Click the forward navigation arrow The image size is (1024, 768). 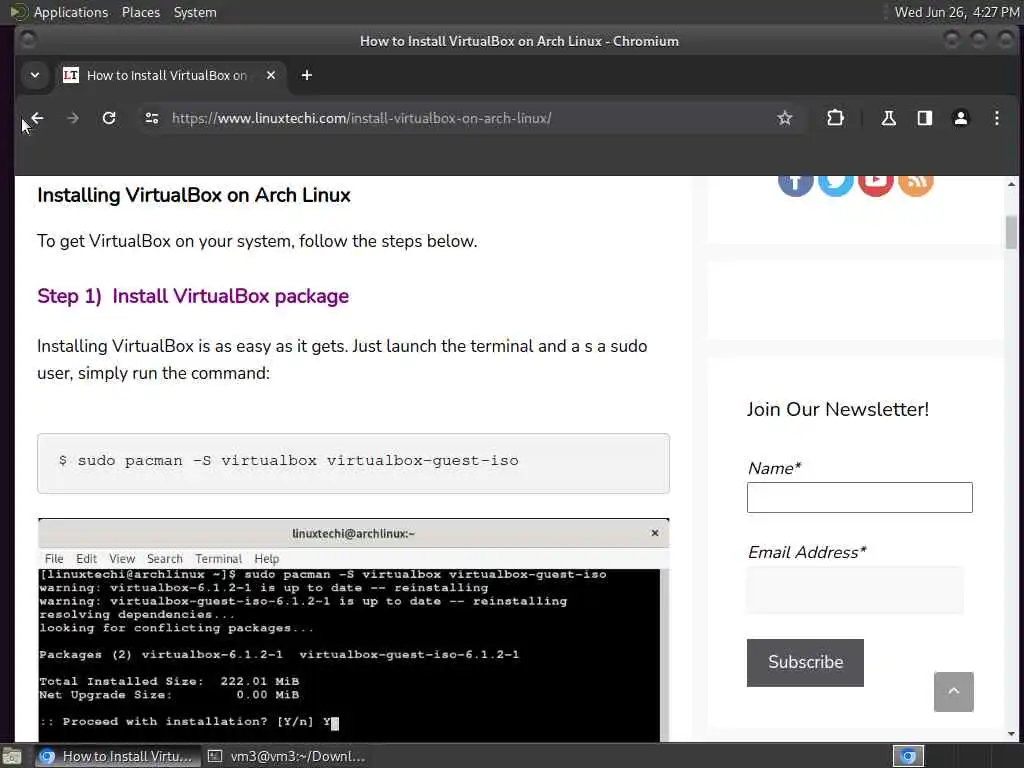tap(73, 118)
